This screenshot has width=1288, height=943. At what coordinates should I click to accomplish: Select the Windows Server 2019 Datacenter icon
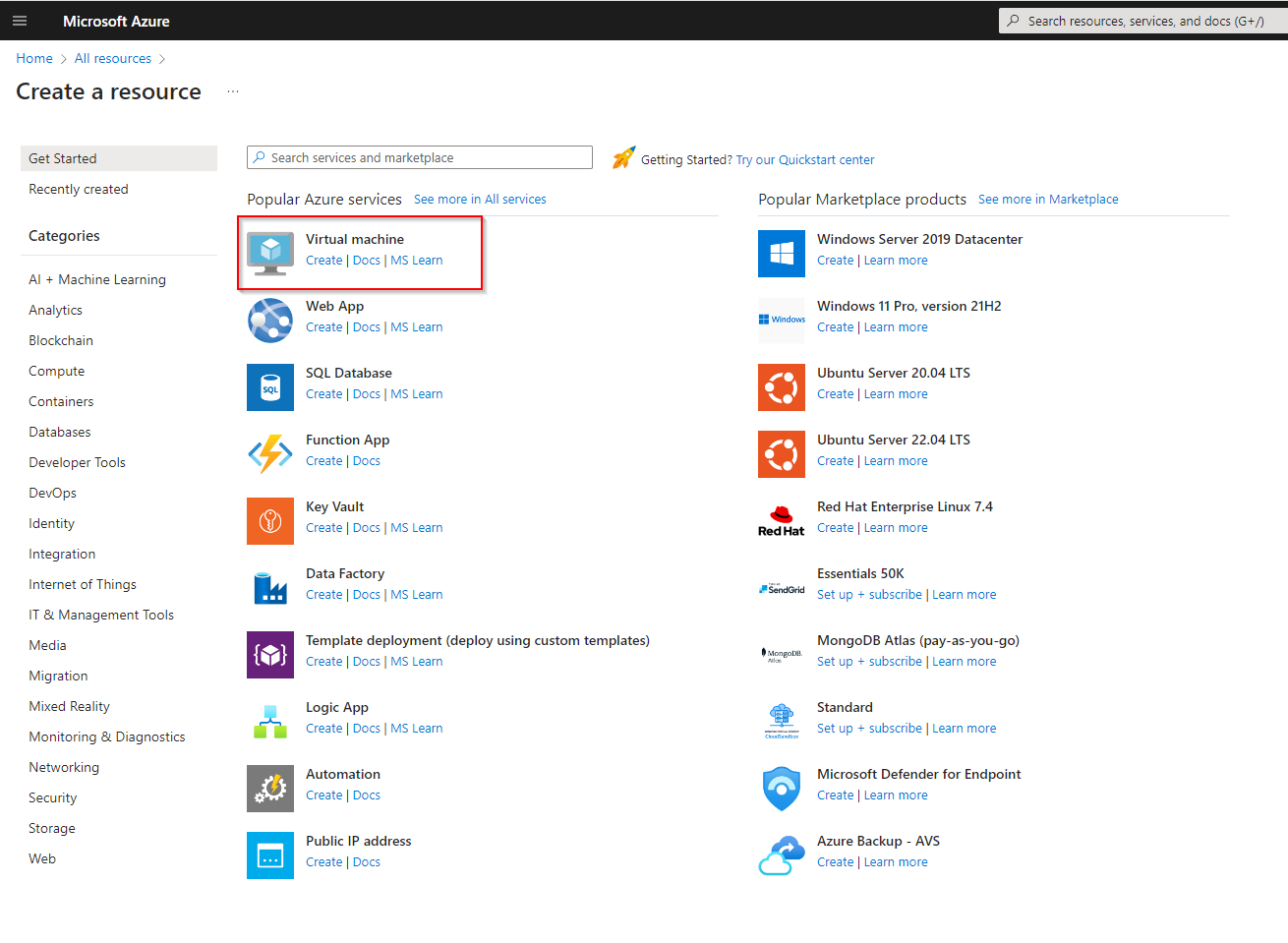click(781, 253)
